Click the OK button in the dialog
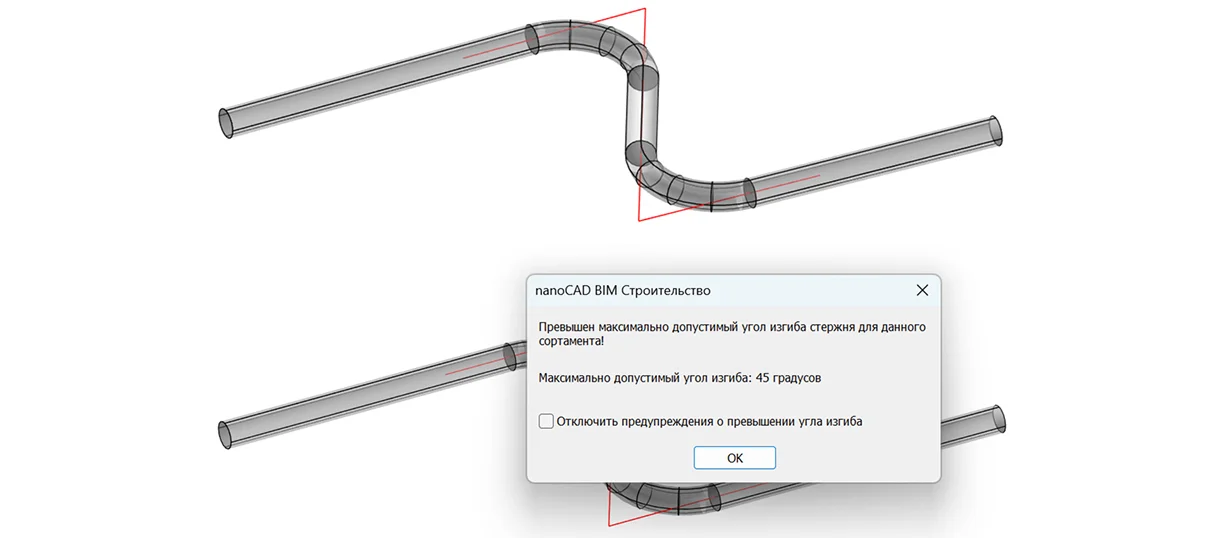This screenshot has height=538, width=1224. [x=734, y=458]
